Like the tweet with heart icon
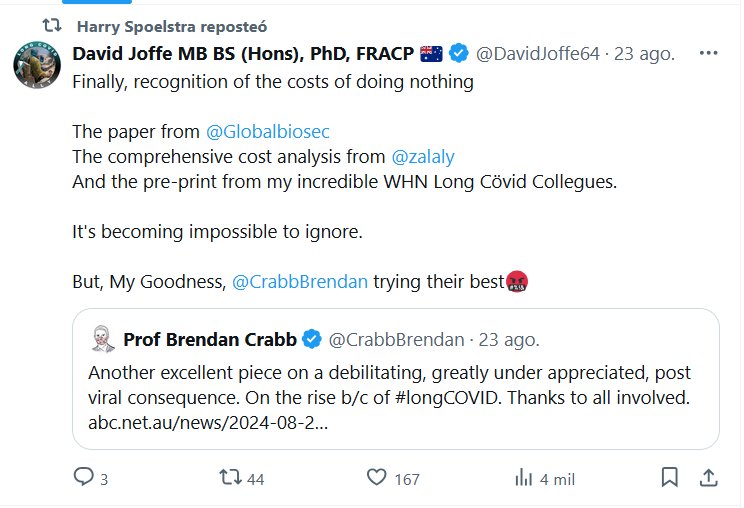The height and width of the screenshot is (508, 744). click(x=376, y=478)
